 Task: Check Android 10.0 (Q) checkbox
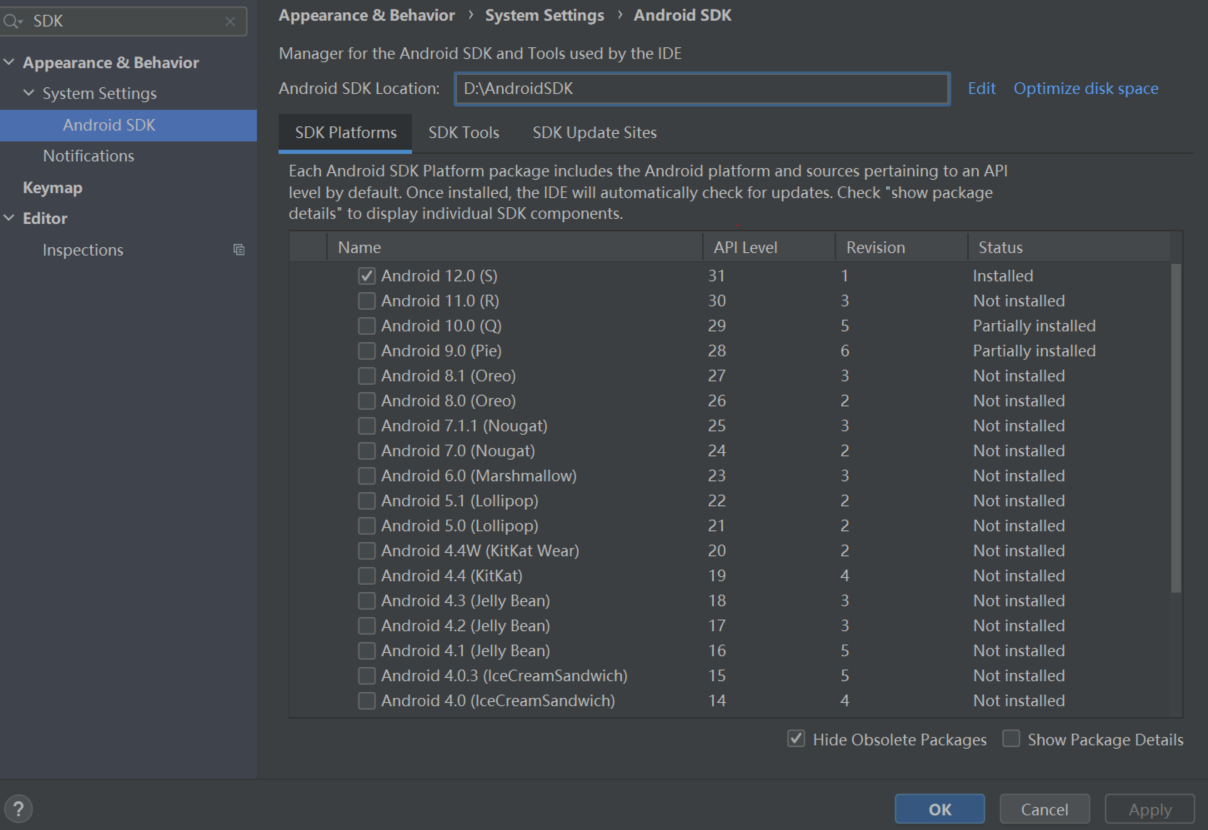(x=367, y=326)
